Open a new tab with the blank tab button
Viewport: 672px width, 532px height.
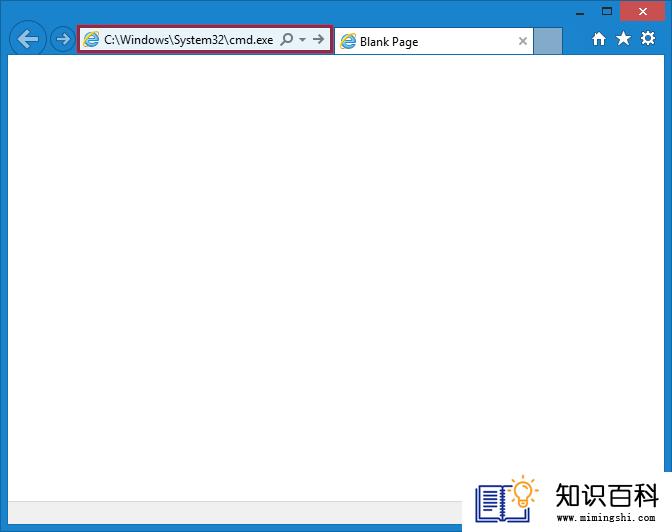[x=548, y=41]
